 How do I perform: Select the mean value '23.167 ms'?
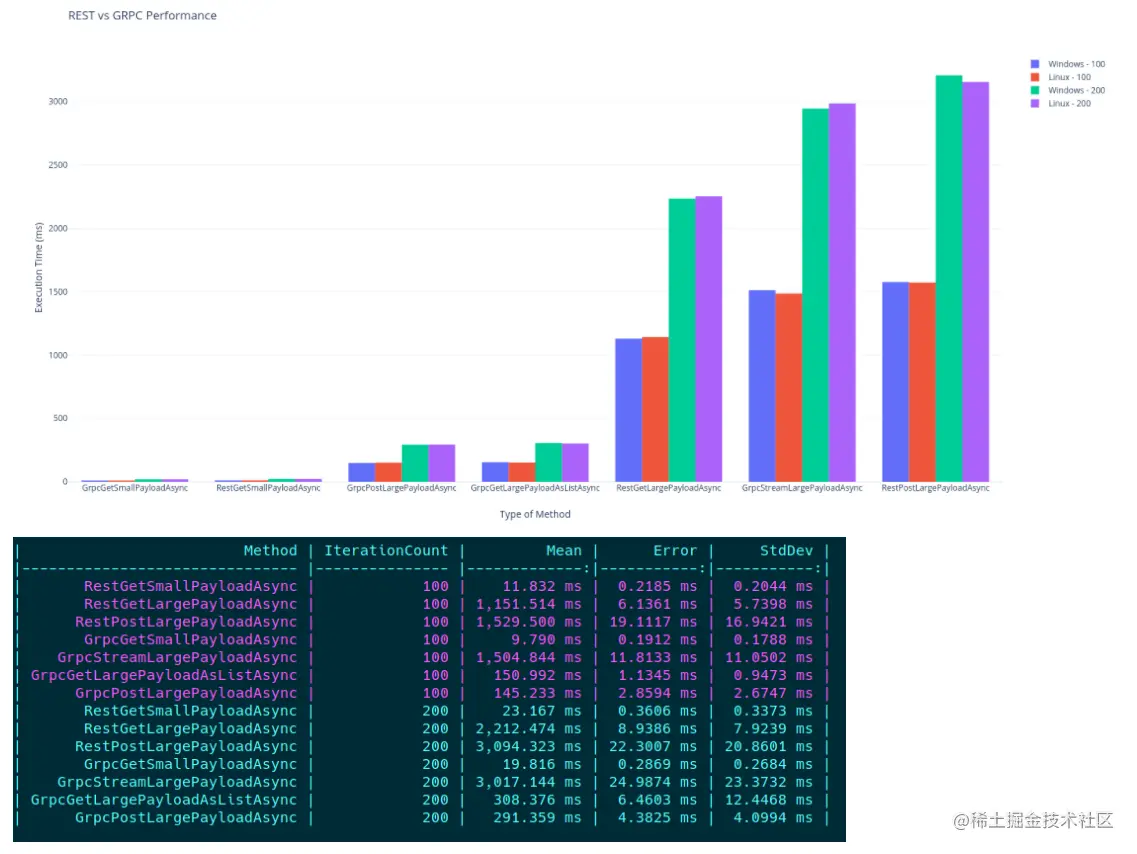[542, 710]
